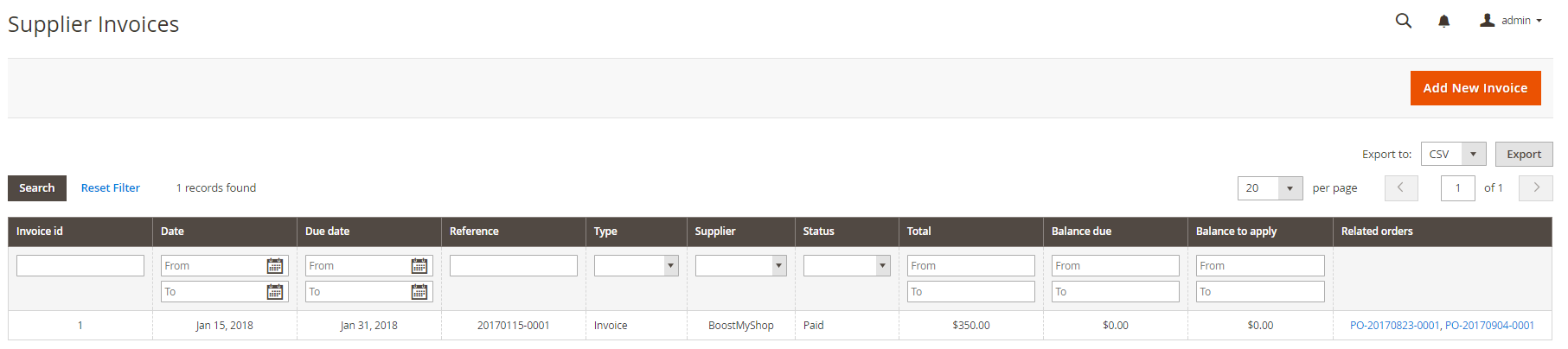1568x349 pixels.
Task: Click Add New Invoice button
Action: tap(1475, 88)
